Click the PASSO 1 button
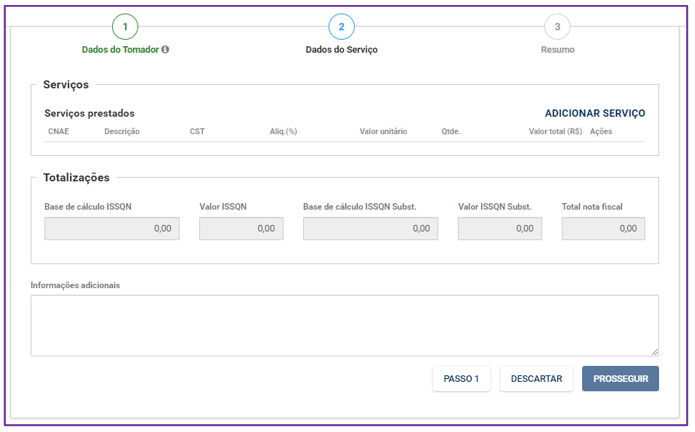 click(x=461, y=379)
